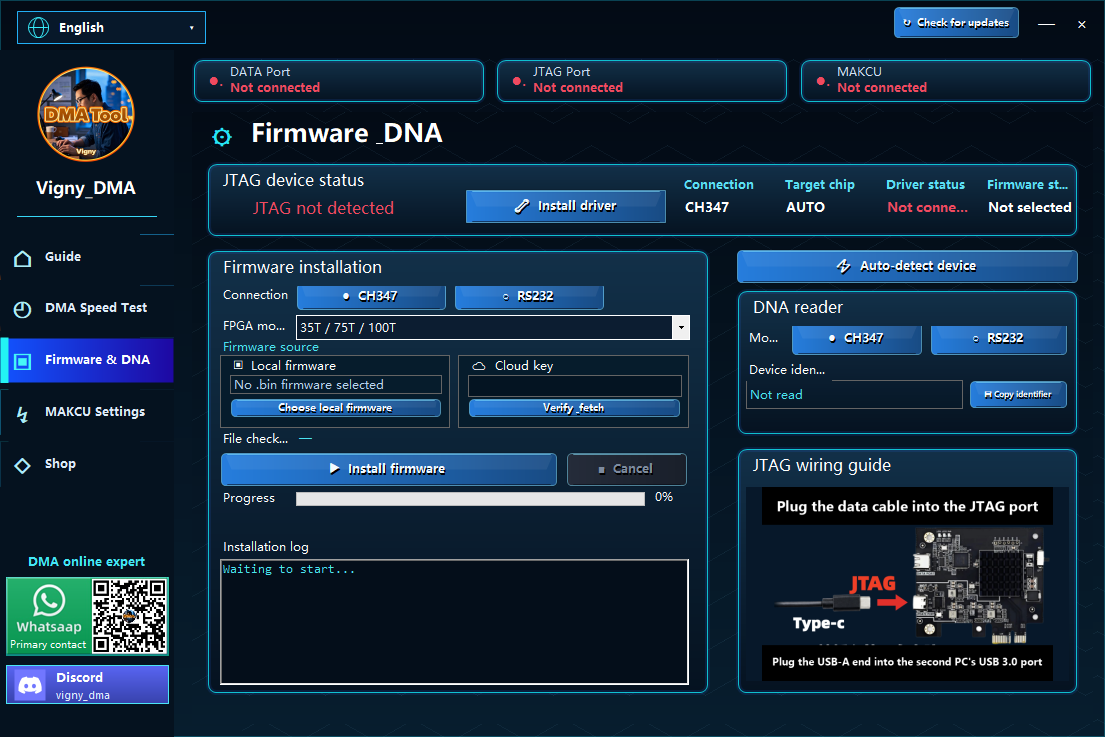Click the JTAG wiring guide image

point(908,584)
